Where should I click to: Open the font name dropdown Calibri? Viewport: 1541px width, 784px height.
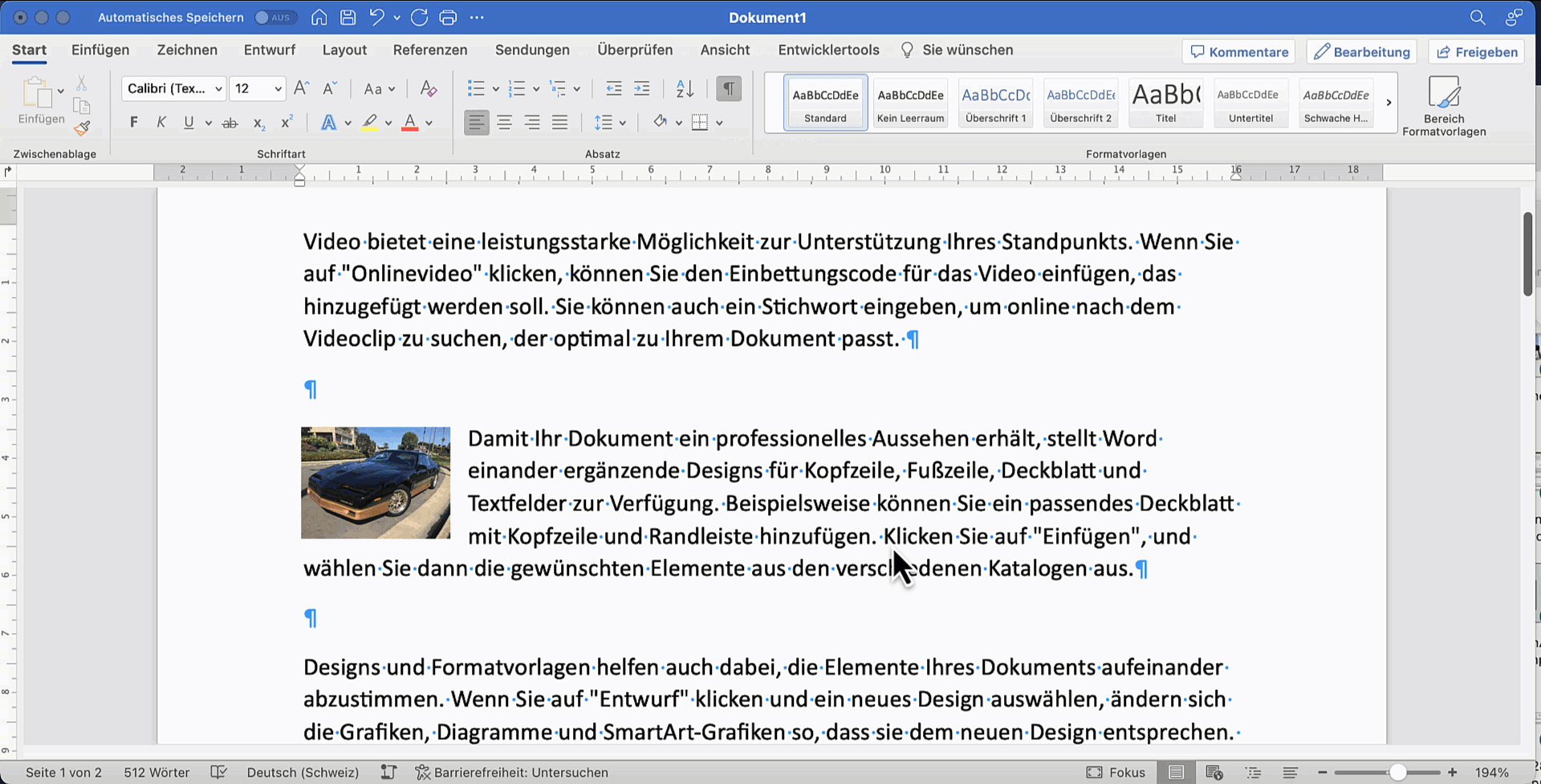(x=218, y=89)
